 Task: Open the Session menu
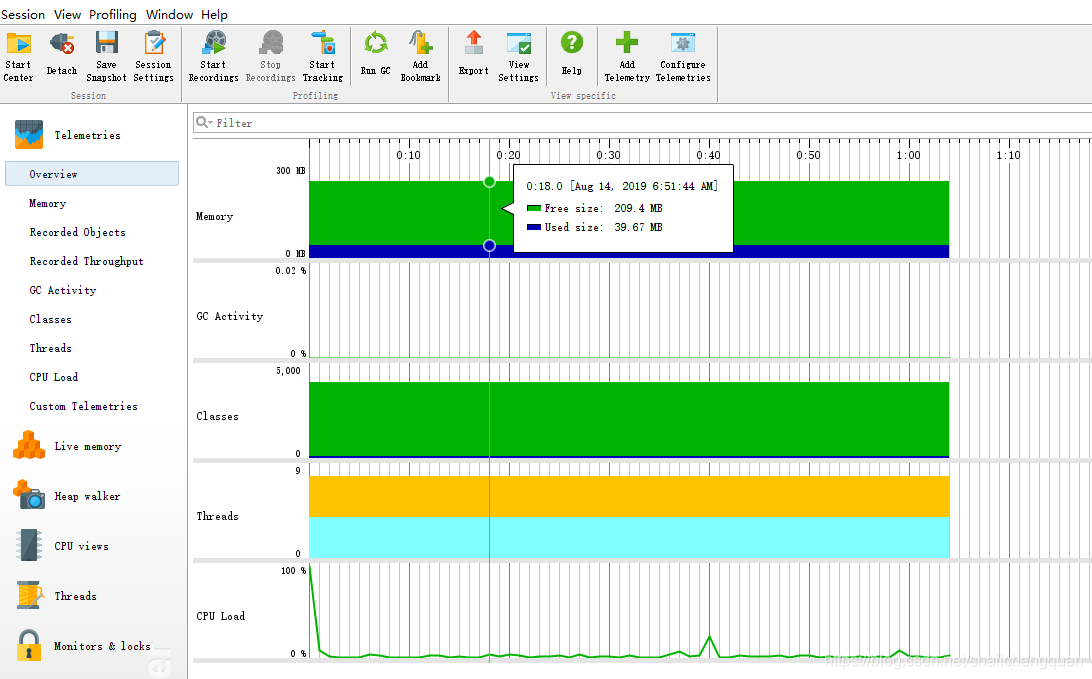23,15
